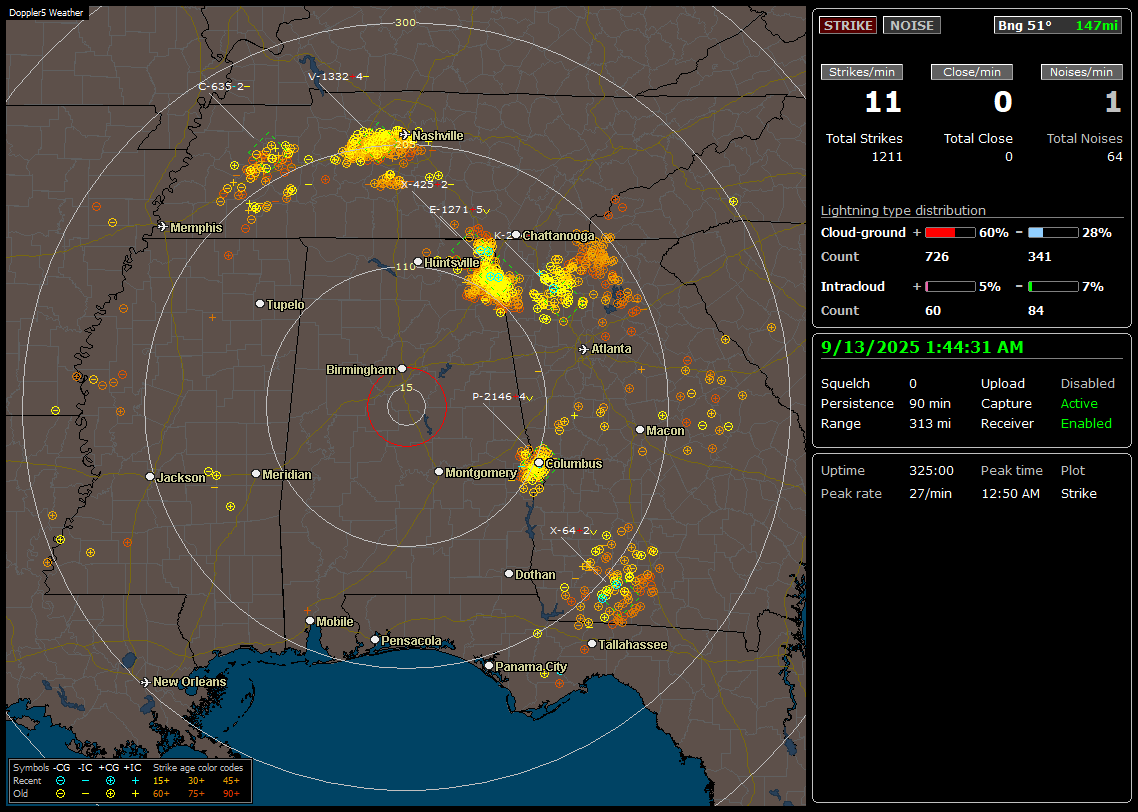The height and width of the screenshot is (812, 1138).
Task: Click the Memphis airport marker
Action: point(163,227)
